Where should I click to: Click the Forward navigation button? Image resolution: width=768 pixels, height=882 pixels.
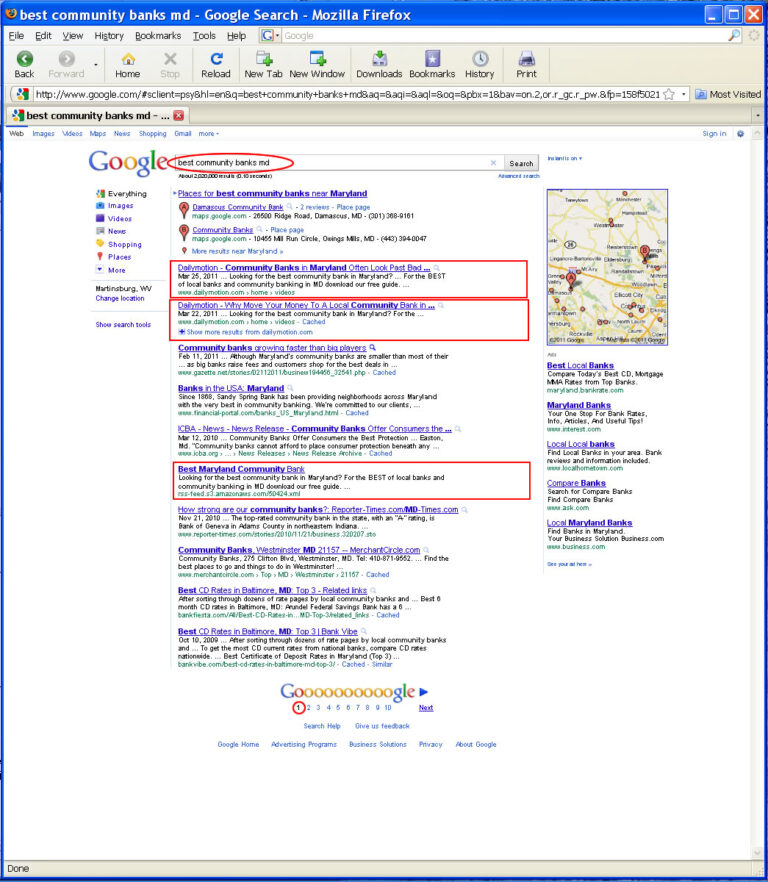coord(66,65)
